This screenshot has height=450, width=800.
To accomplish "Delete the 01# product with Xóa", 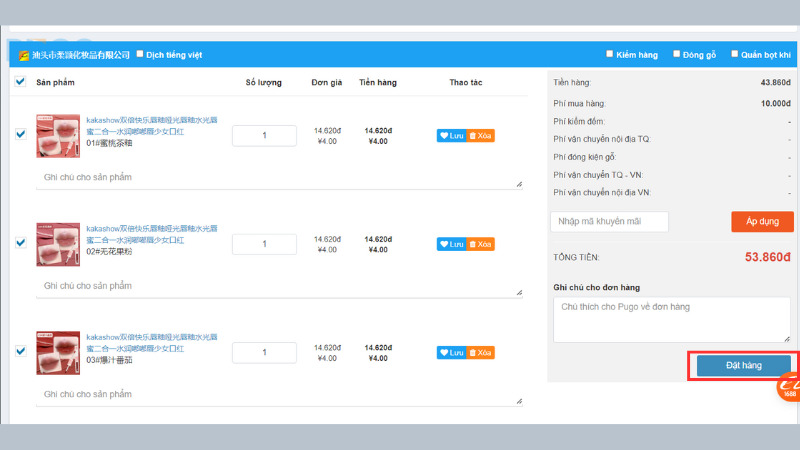I will pos(481,135).
